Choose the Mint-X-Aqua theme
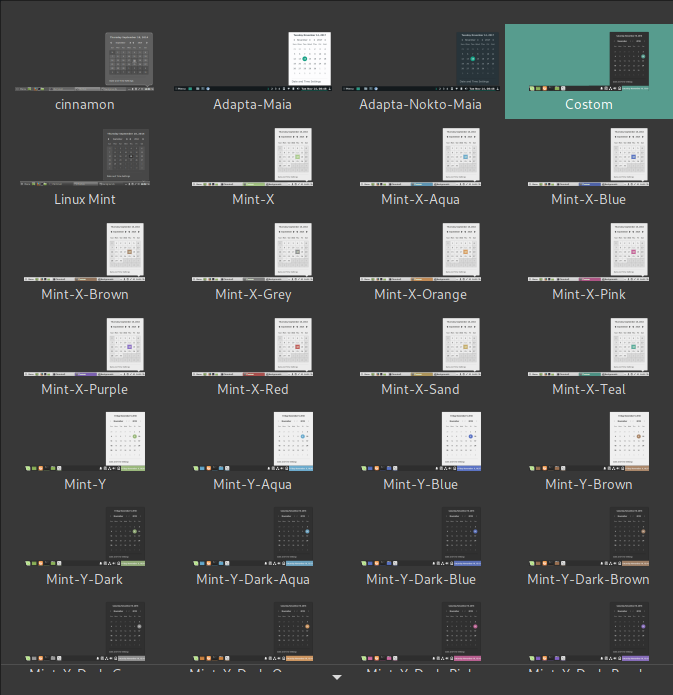 420,167
